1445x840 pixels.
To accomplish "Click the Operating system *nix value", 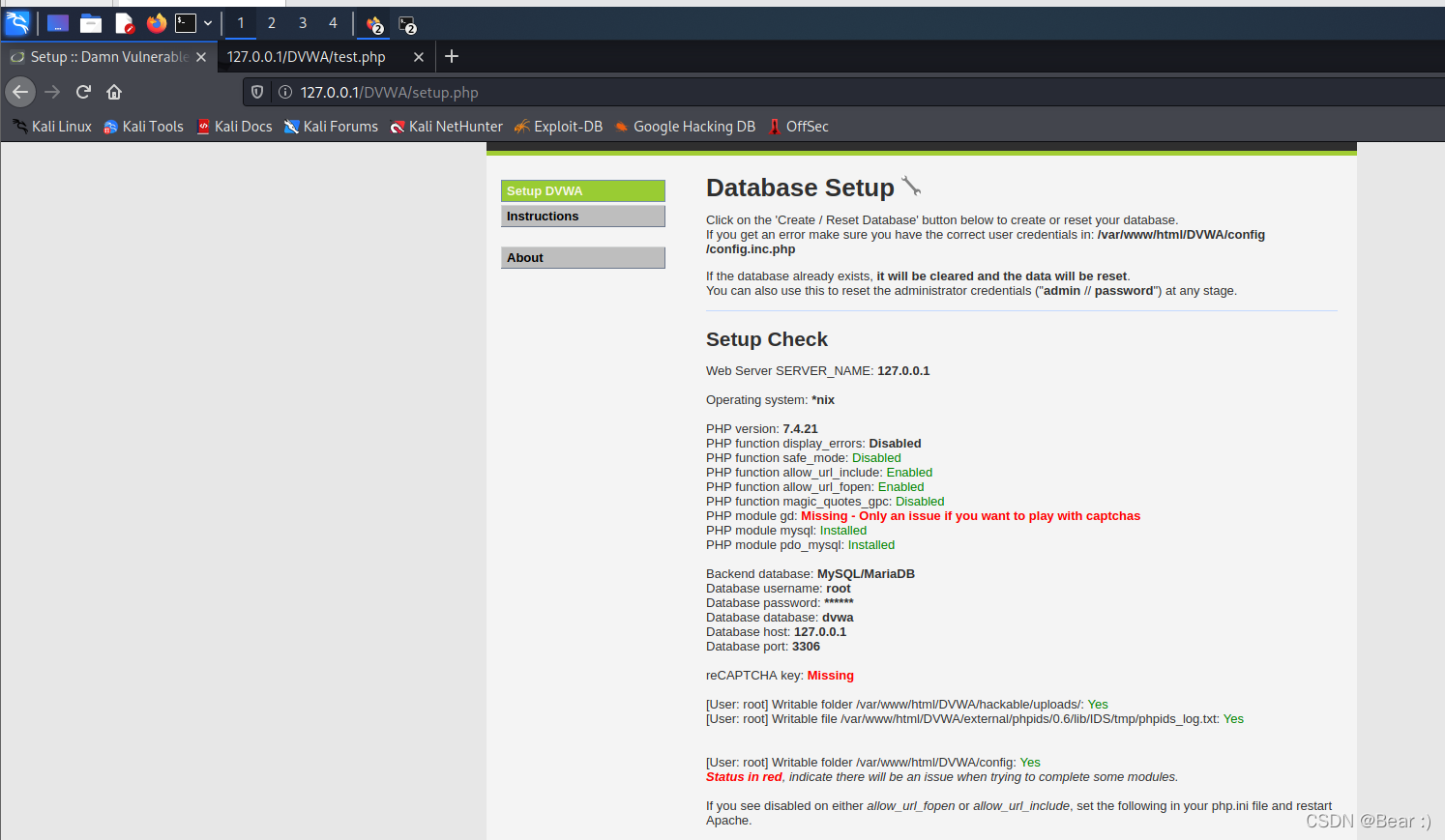I will point(823,400).
